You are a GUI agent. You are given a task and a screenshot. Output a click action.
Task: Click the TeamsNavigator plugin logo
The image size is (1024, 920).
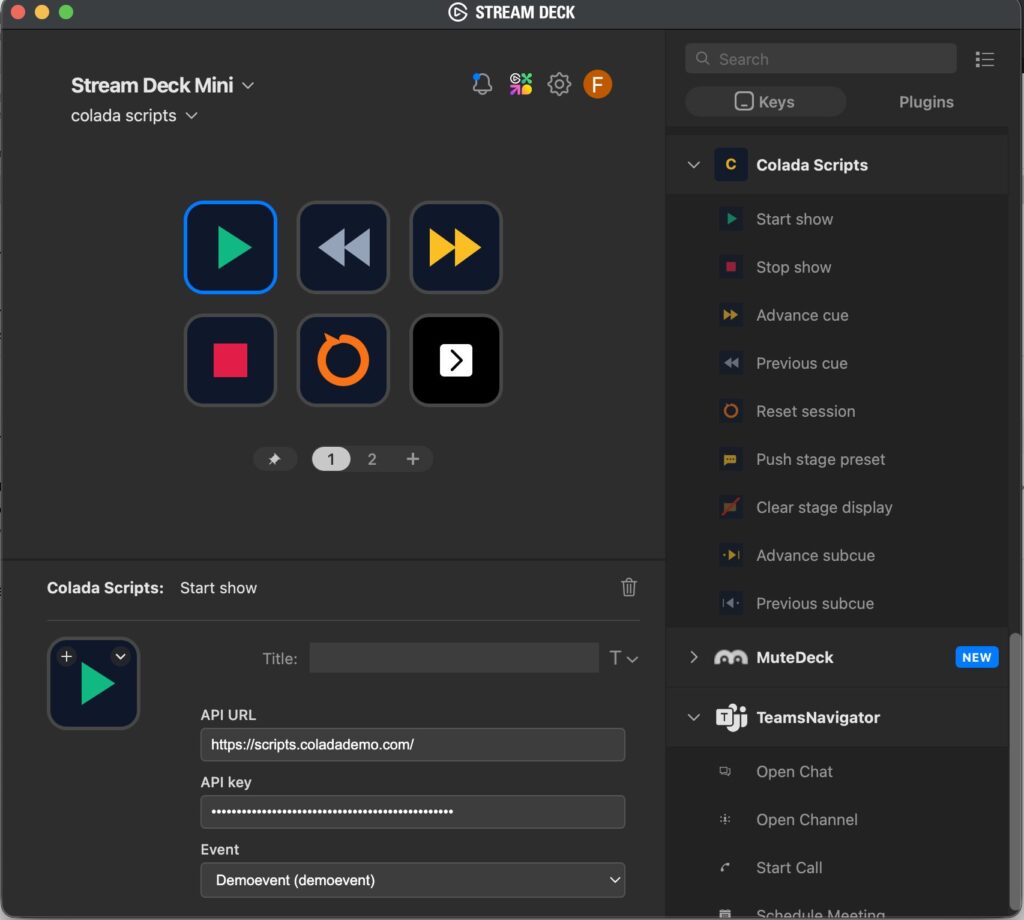click(x=731, y=718)
